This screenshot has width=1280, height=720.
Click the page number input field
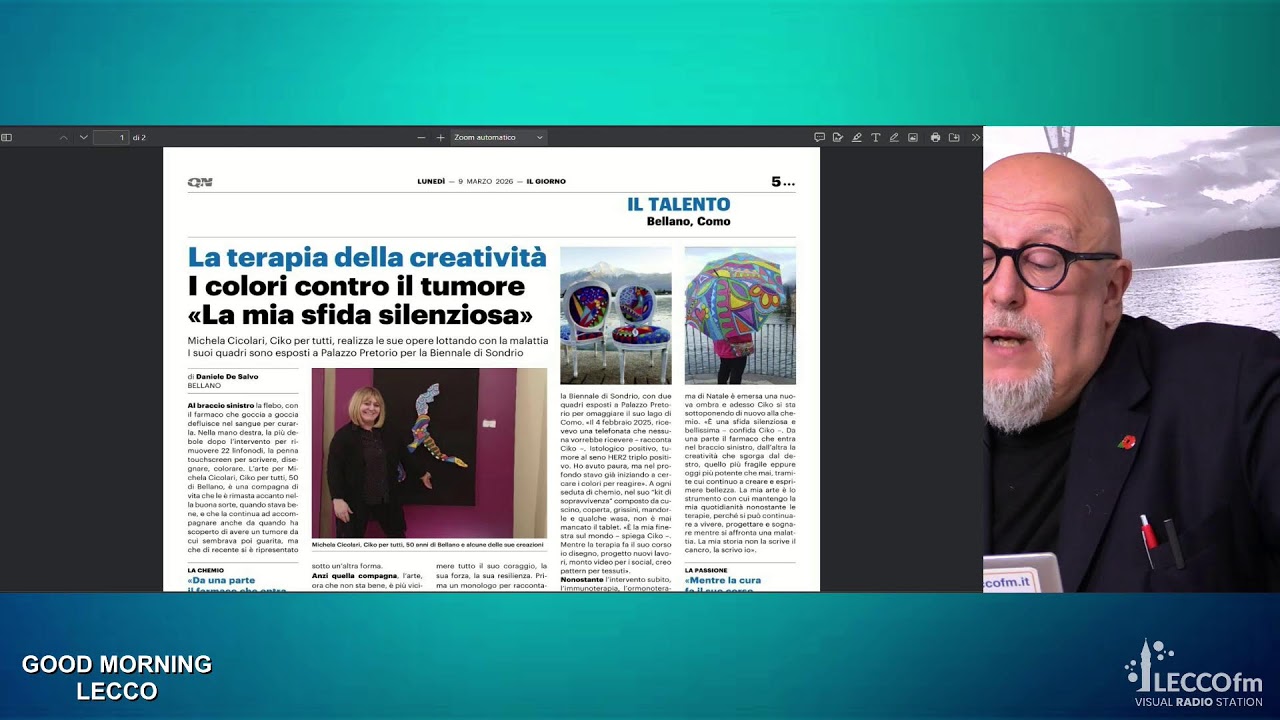click(x=111, y=137)
